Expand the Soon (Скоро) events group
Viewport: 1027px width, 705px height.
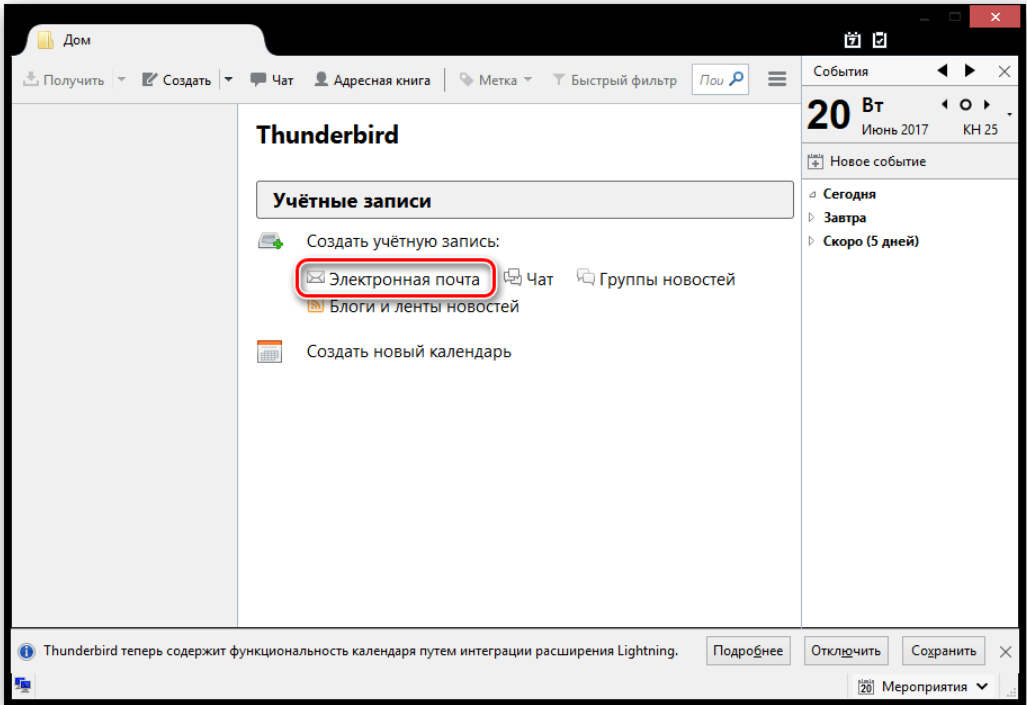pos(812,241)
